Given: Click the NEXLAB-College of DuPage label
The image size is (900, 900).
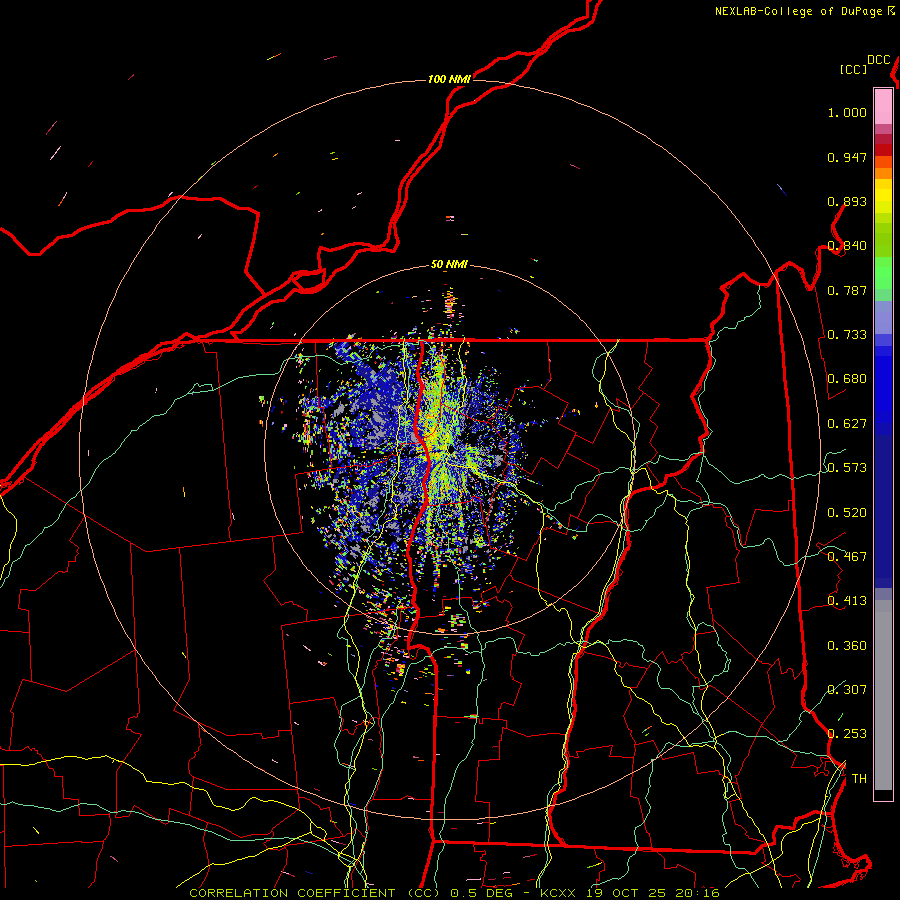Looking at the screenshot, I should (x=798, y=11).
